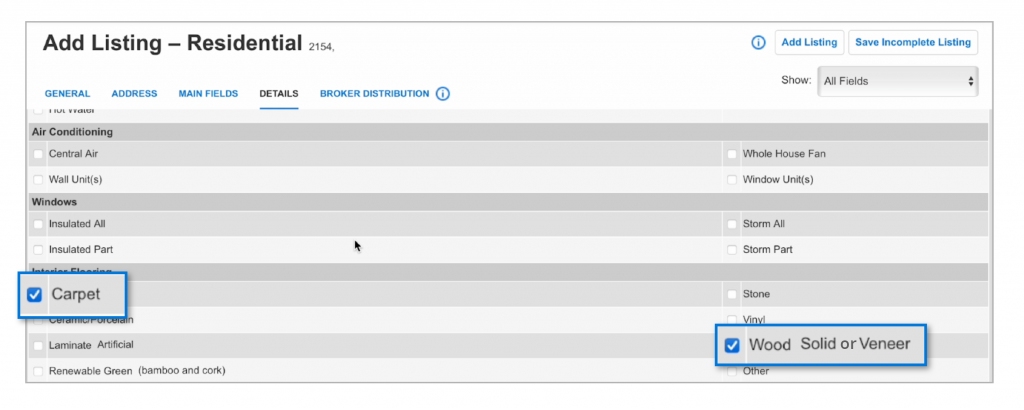Click the info icon next to Broker Distribution
Image resolution: width=1024 pixels, height=410 pixels.
pyautogui.click(x=443, y=93)
